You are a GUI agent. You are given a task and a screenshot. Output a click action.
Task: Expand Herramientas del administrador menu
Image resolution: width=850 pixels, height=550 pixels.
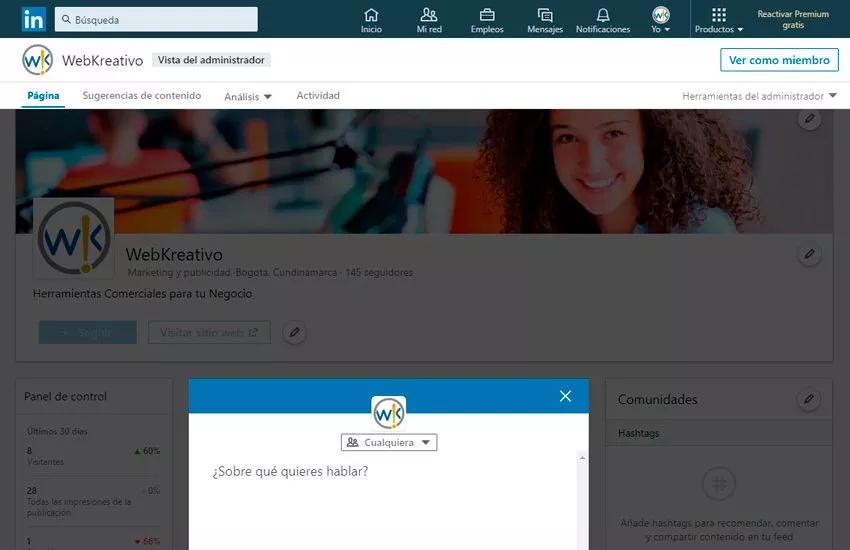(759, 96)
